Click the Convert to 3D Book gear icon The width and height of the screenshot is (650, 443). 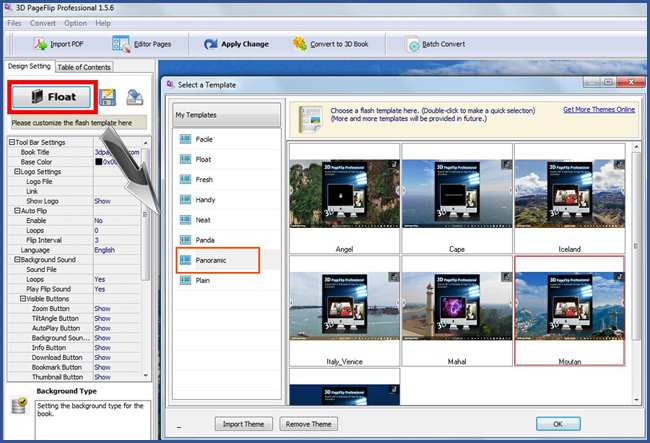299,44
